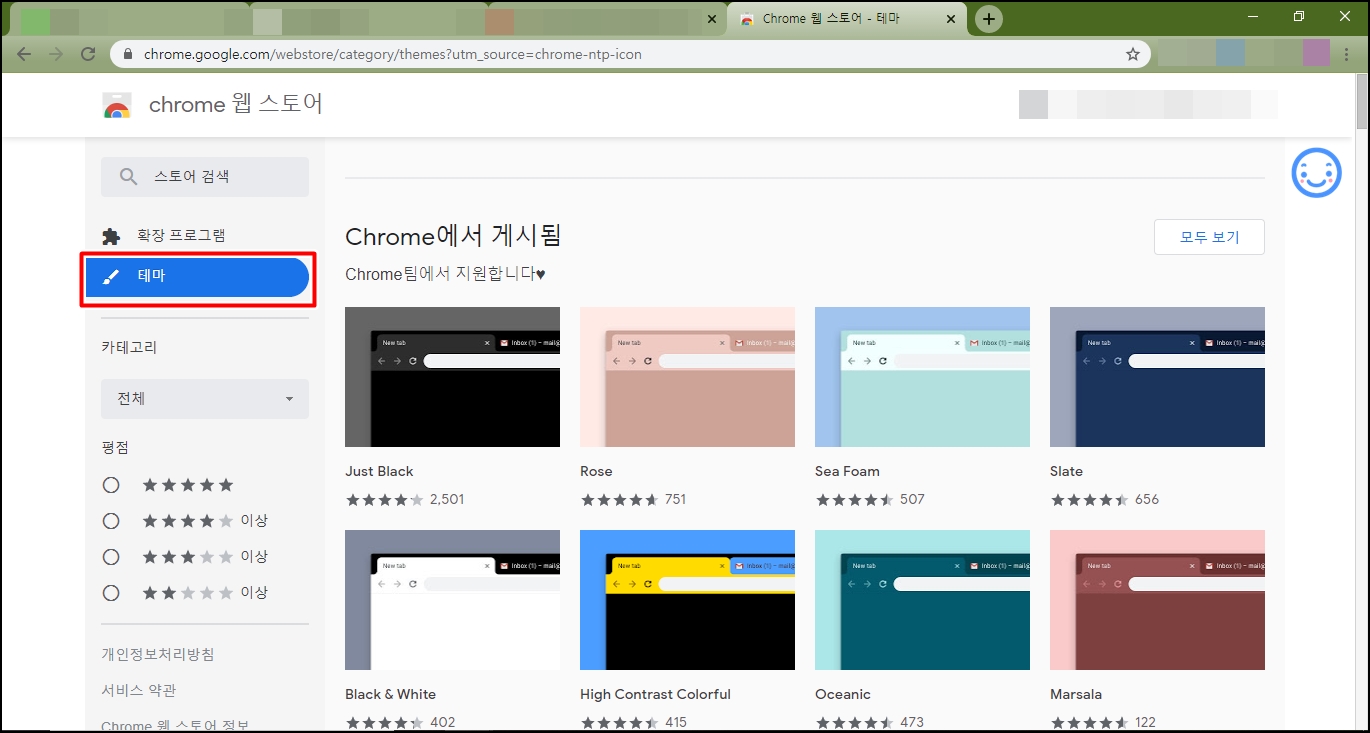Click the blue smiley face icon
Image resolution: width=1370 pixels, height=733 pixels.
(x=1316, y=173)
